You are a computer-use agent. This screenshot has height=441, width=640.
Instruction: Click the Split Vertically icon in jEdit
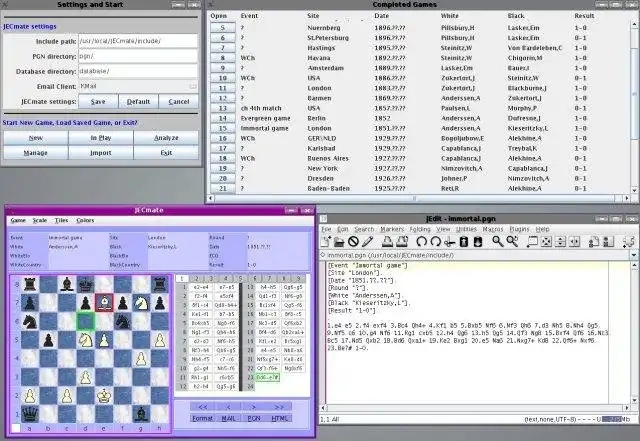coord(574,242)
